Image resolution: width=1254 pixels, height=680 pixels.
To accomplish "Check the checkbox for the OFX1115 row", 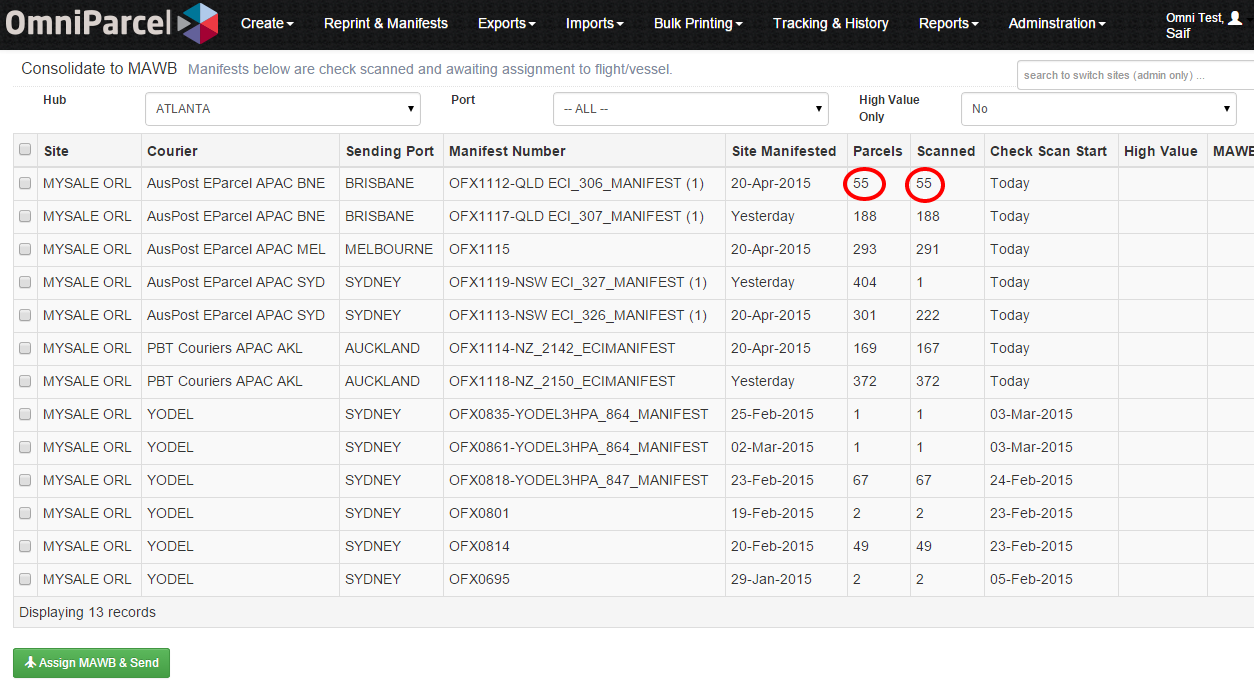I will point(24,249).
